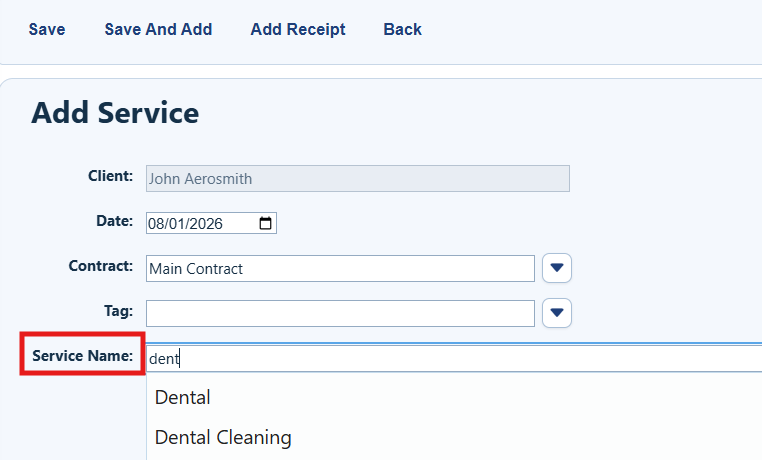The width and height of the screenshot is (762, 460).
Task: Click the Add Service heading
Action: 115,113
